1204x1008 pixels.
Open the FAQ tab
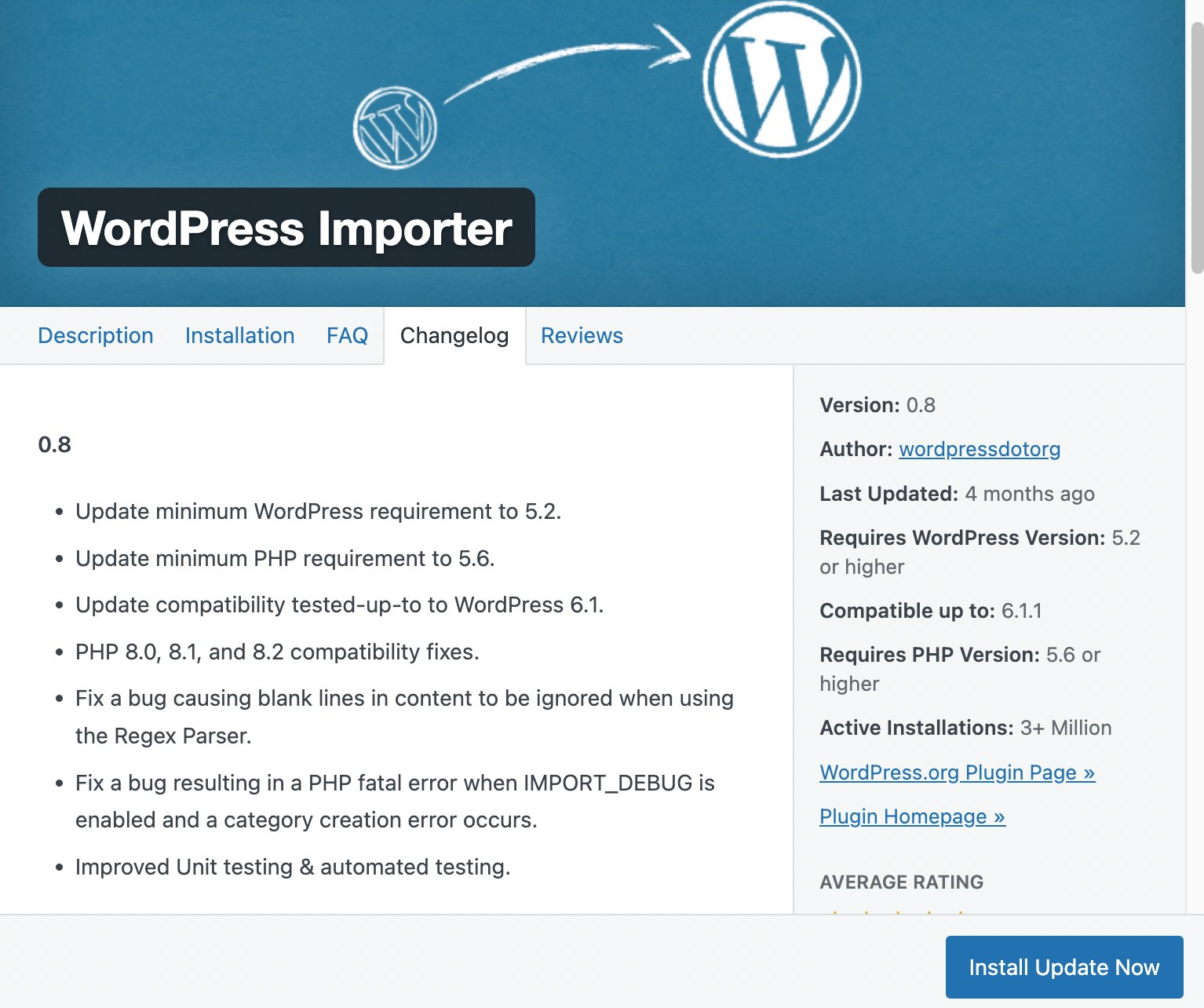click(347, 335)
